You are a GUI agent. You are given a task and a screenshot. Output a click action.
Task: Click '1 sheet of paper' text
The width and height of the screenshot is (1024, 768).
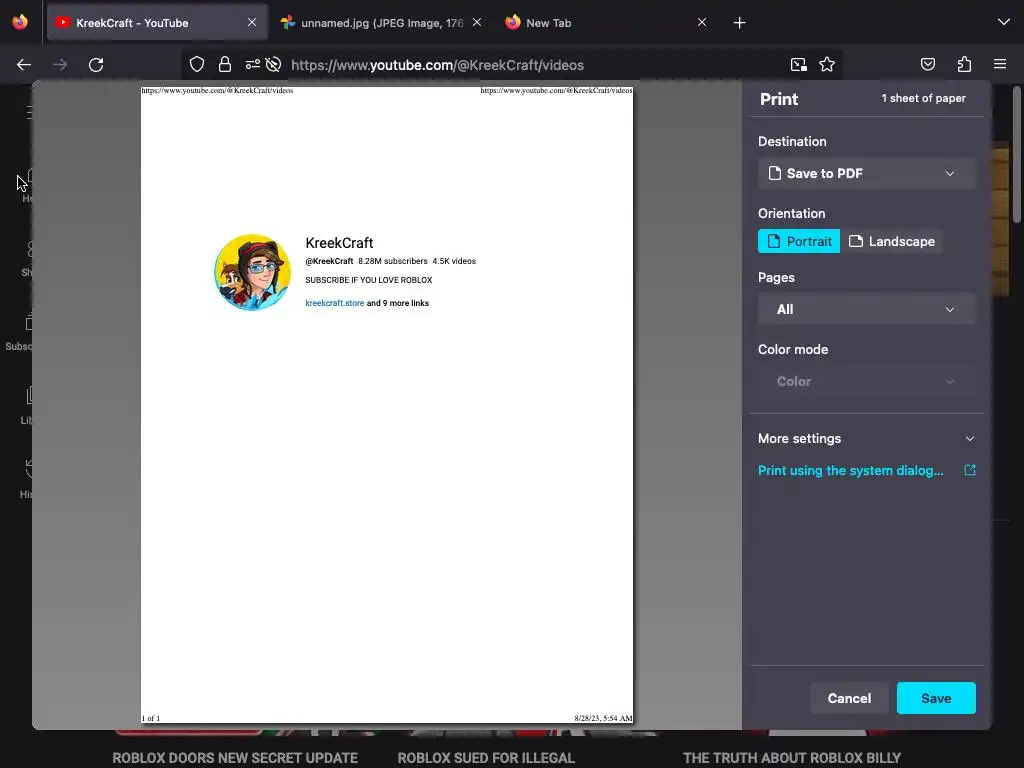click(x=923, y=99)
